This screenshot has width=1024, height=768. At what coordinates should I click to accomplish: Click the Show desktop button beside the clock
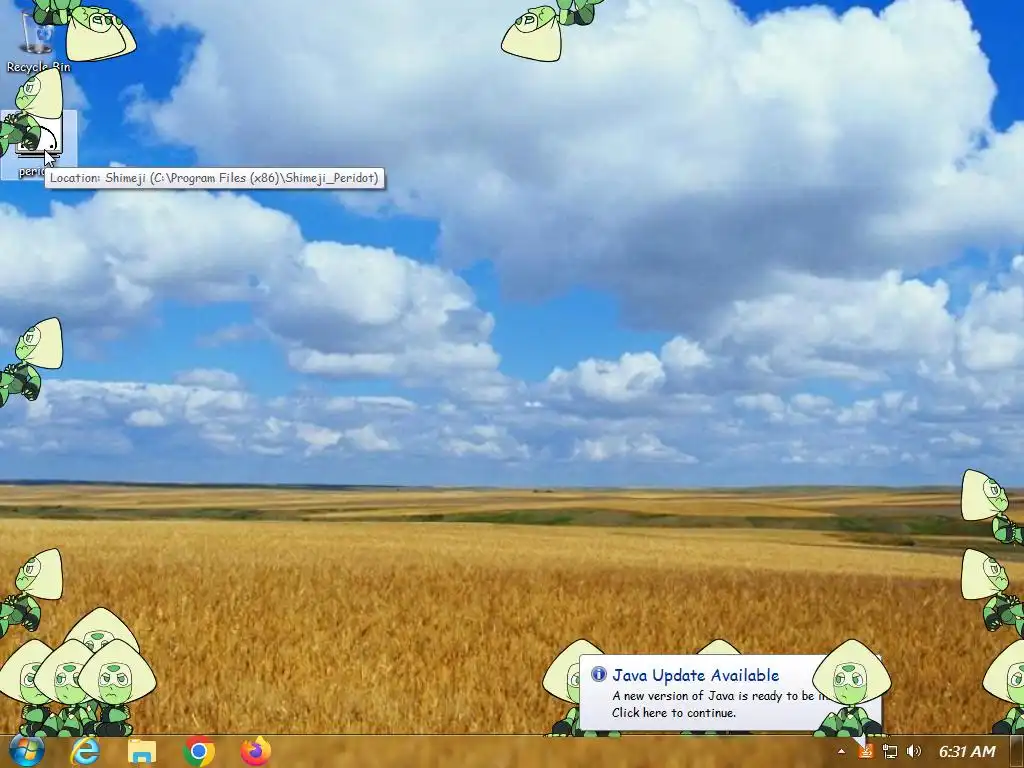[x=1019, y=752]
